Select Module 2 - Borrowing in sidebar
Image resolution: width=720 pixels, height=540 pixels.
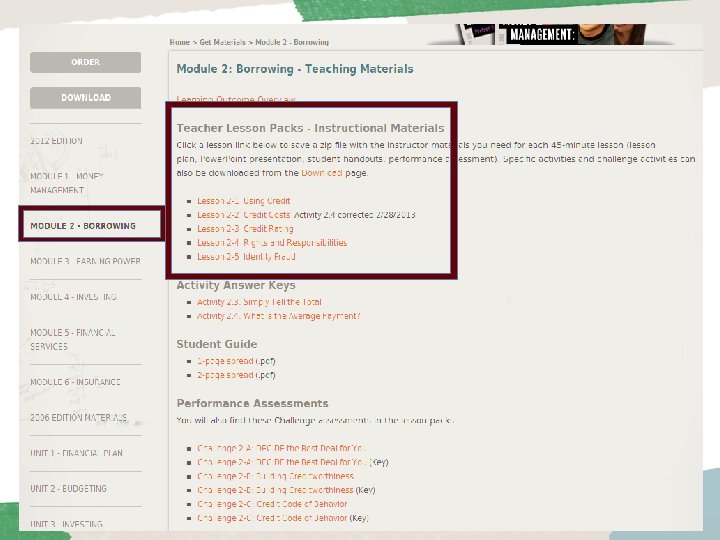click(x=83, y=226)
